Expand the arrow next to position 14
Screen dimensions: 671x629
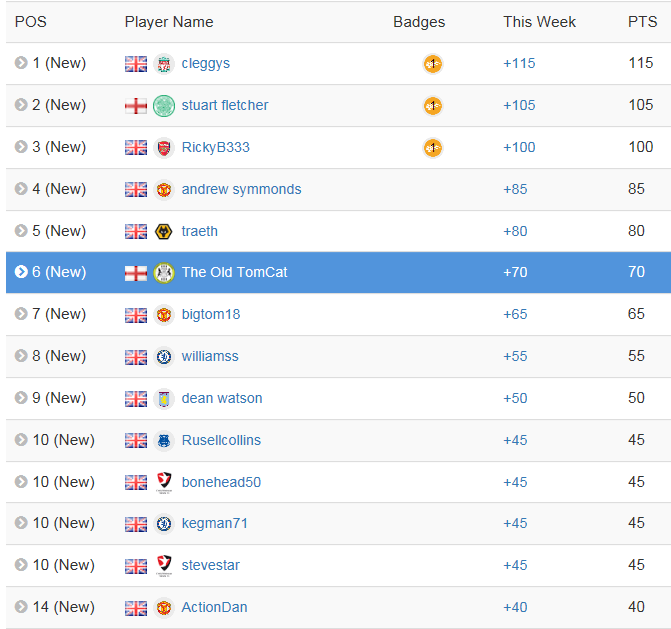(x=21, y=607)
